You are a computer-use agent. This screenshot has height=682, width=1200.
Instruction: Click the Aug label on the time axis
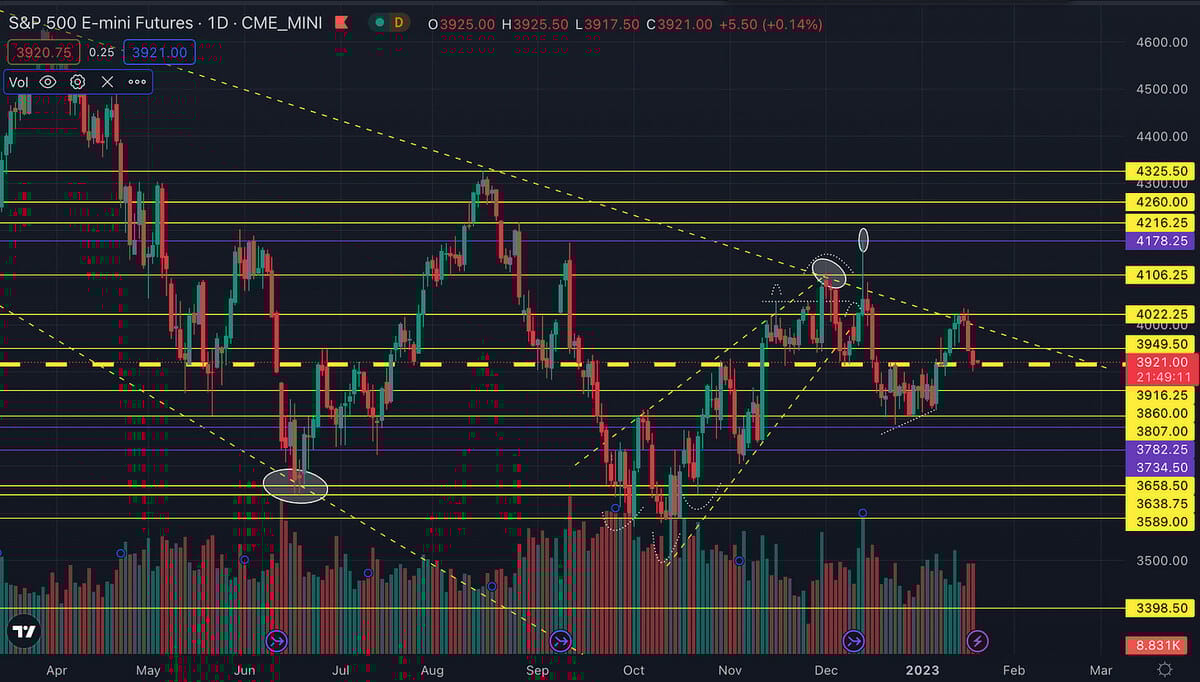pyautogui.click(x=434, y=669)
